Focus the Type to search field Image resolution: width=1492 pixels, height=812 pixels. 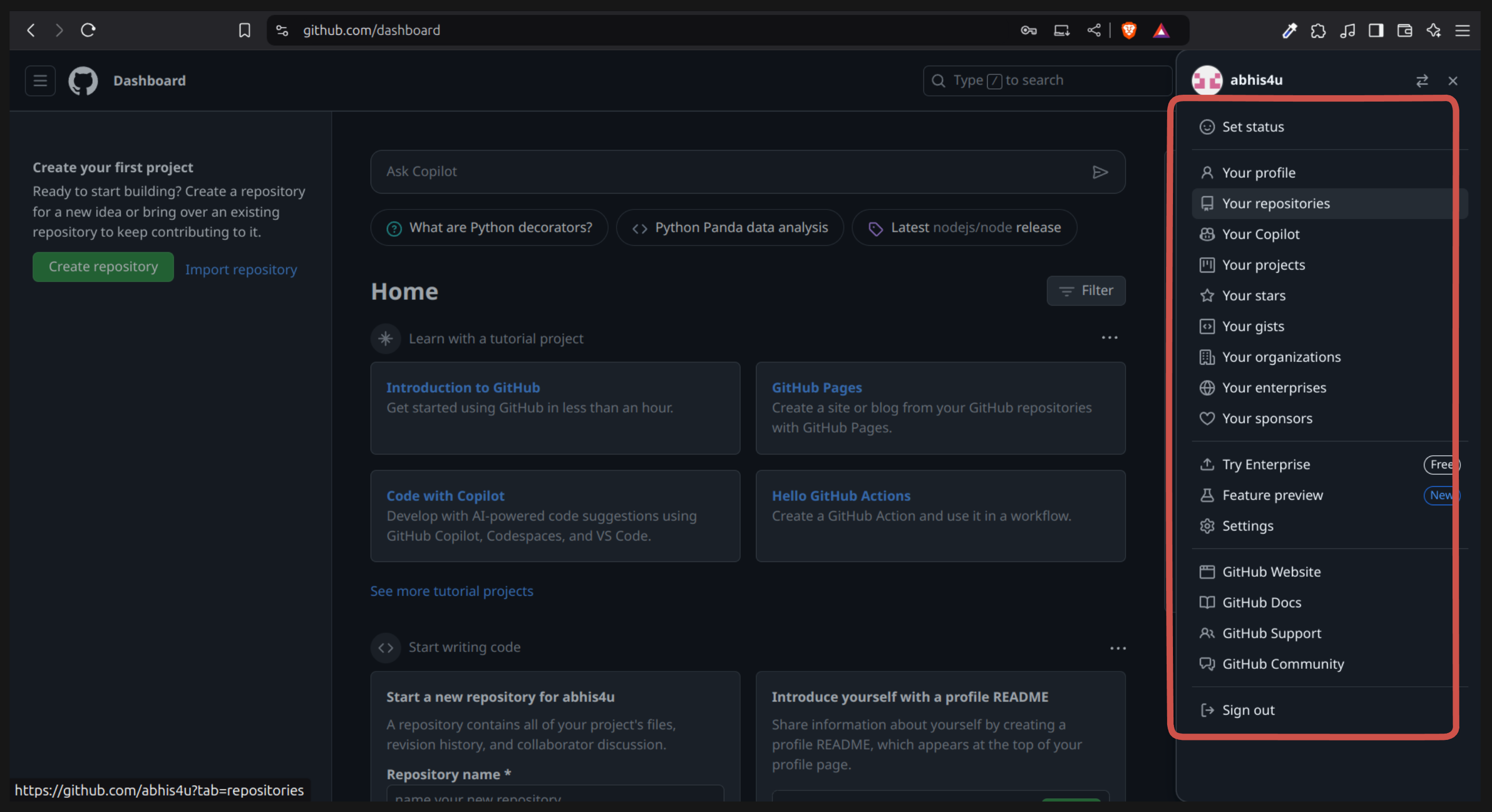[1046, 81]
